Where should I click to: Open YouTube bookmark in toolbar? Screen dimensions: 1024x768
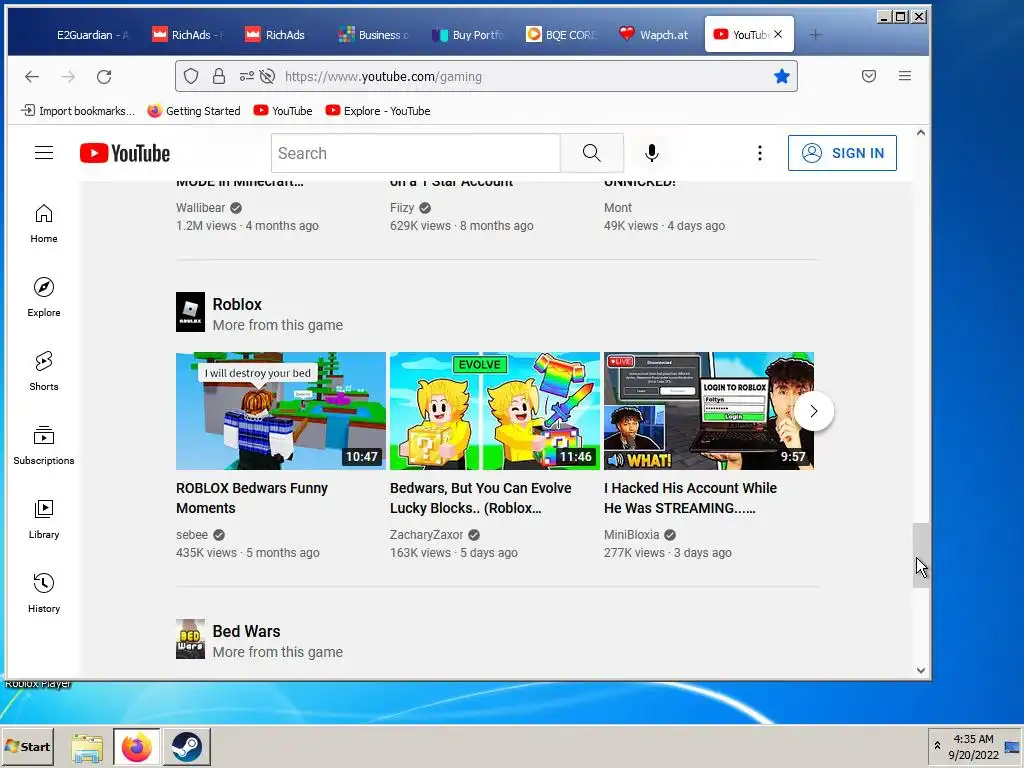click(x=283, y=110)
